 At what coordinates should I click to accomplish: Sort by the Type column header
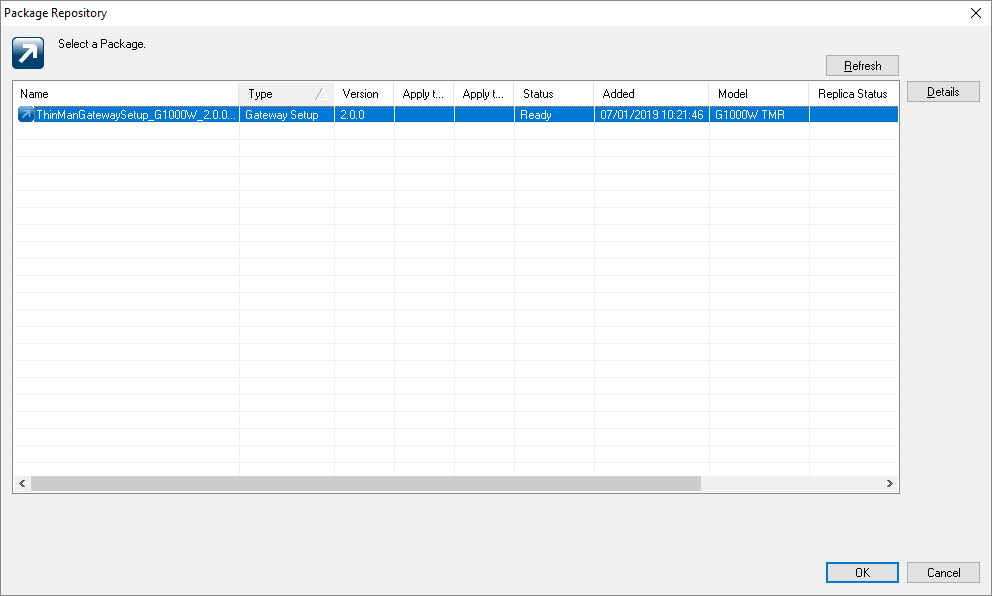(287, 94)
